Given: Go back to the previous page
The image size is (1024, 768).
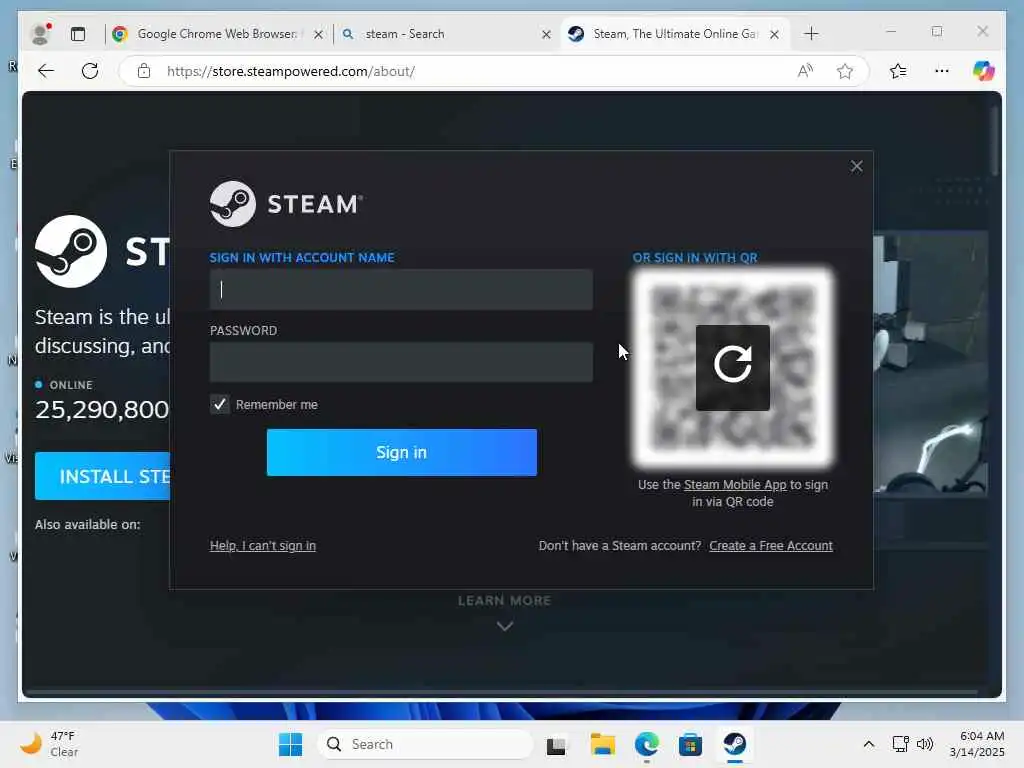Looking at the screenshot, I should [x=46, y=71].
